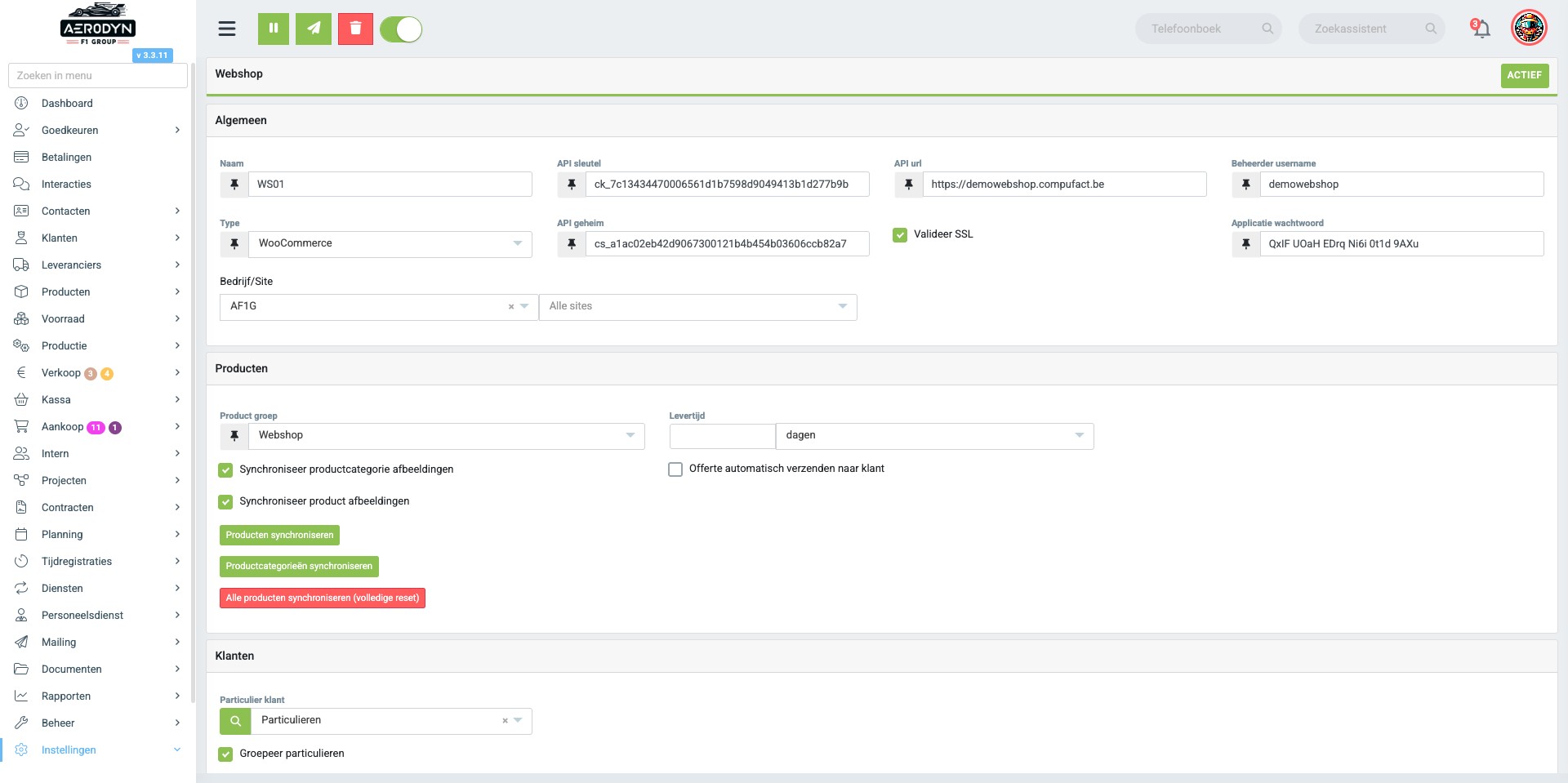Click the version v 3.3.11 badge
1568x783 pixels.
pos(153,56)
